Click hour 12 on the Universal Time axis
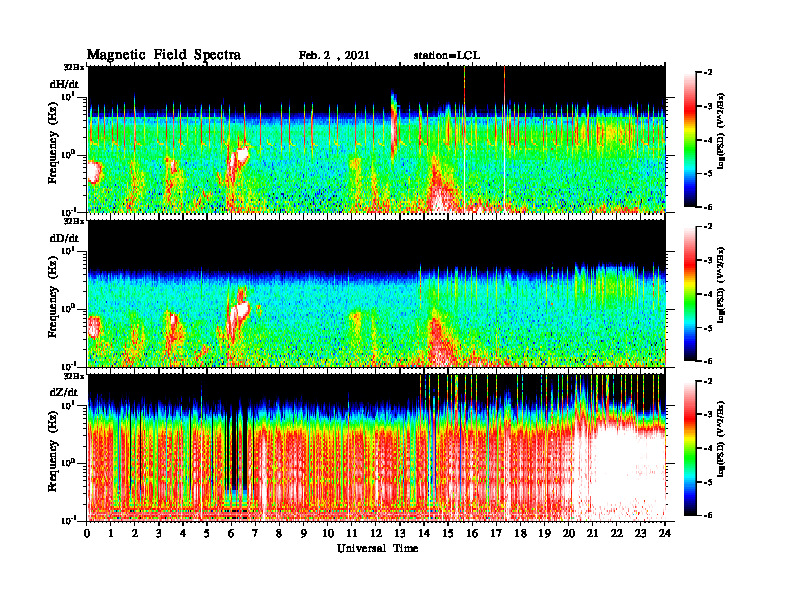This screenshot has height=612, width=792. [376, 533]
